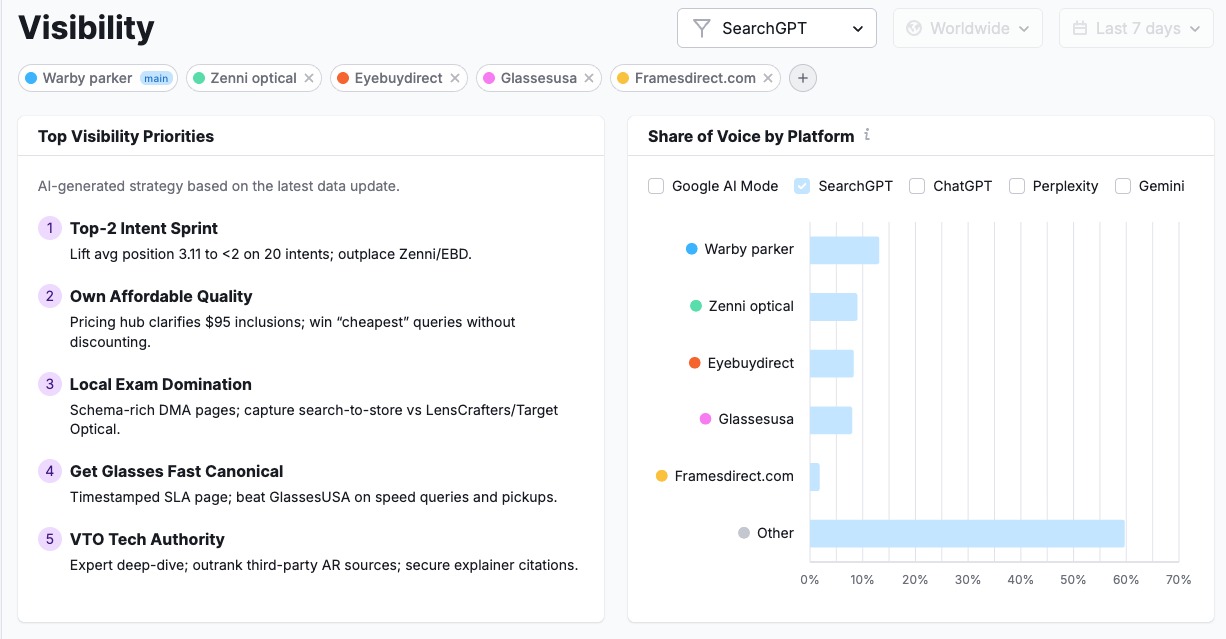Uncheck the SearchGPT checkbox
This screenshot has width=1226, height=639.
[x=802, y=186]
